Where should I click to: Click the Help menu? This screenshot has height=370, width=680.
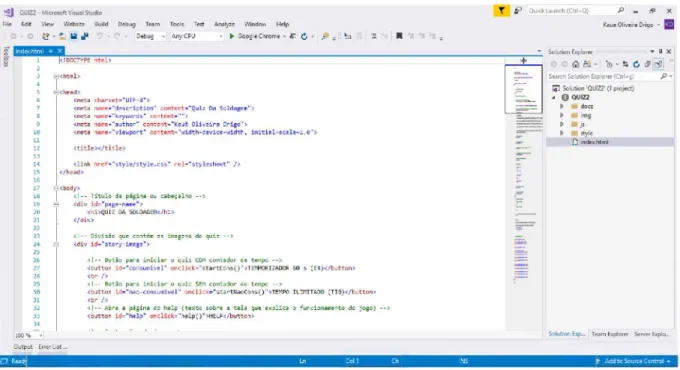282,24
